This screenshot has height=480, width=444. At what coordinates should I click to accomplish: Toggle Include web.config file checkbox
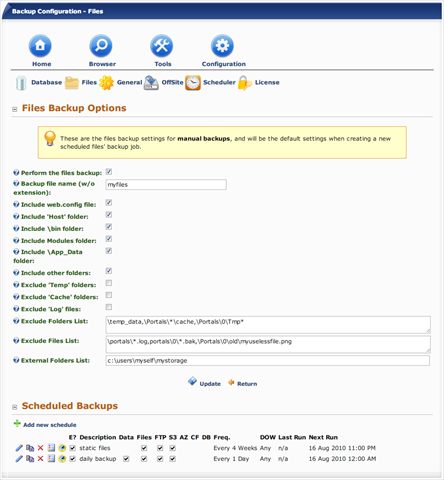(x=109, y=203)
